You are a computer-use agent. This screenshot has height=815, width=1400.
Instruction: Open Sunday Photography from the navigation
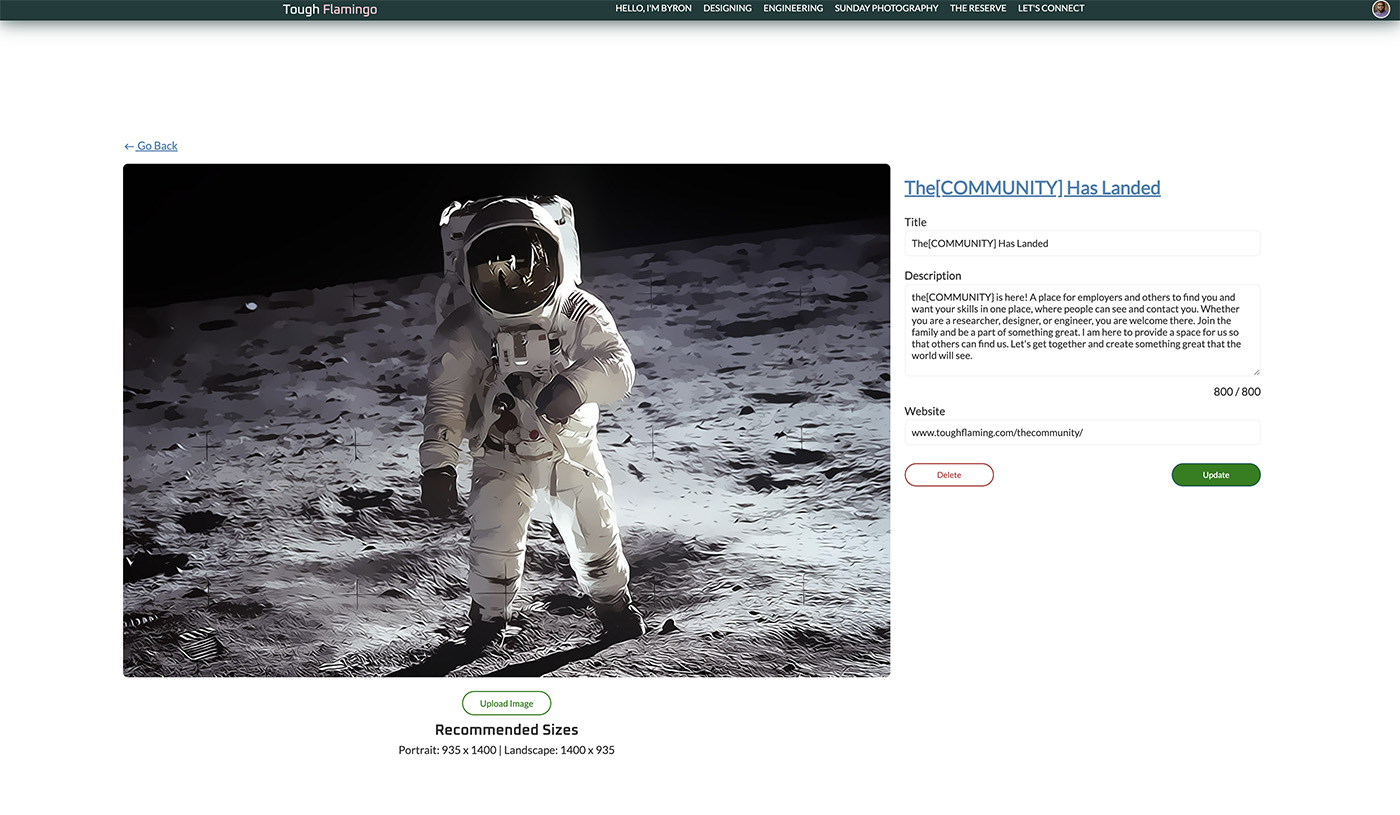click(886, 8)
